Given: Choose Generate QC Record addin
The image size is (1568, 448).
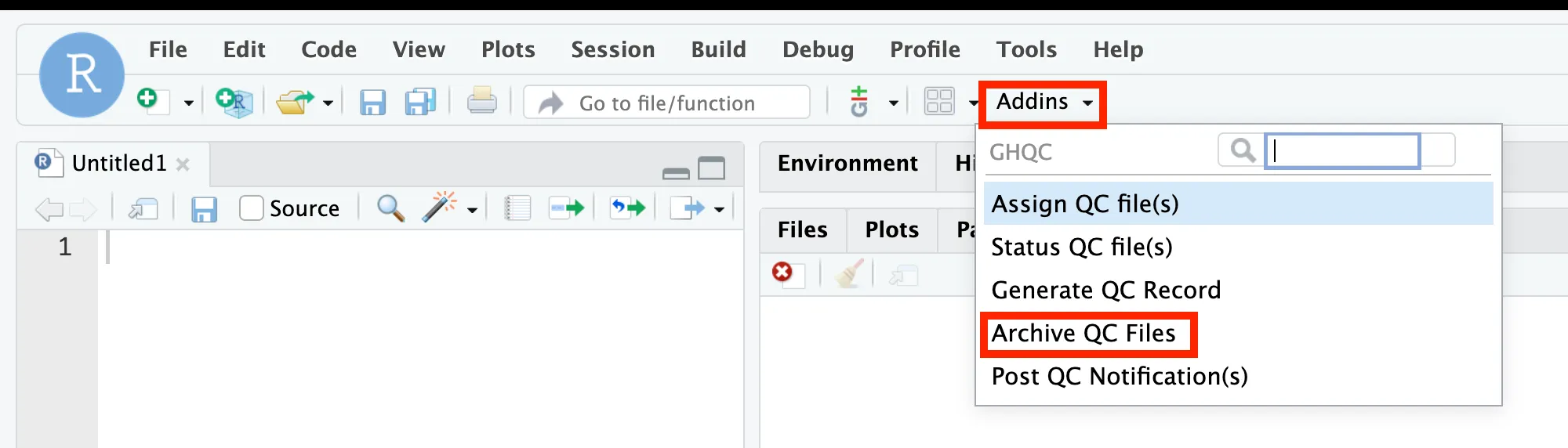Looking at the screenshot, I should click(x=1105, y=291).
